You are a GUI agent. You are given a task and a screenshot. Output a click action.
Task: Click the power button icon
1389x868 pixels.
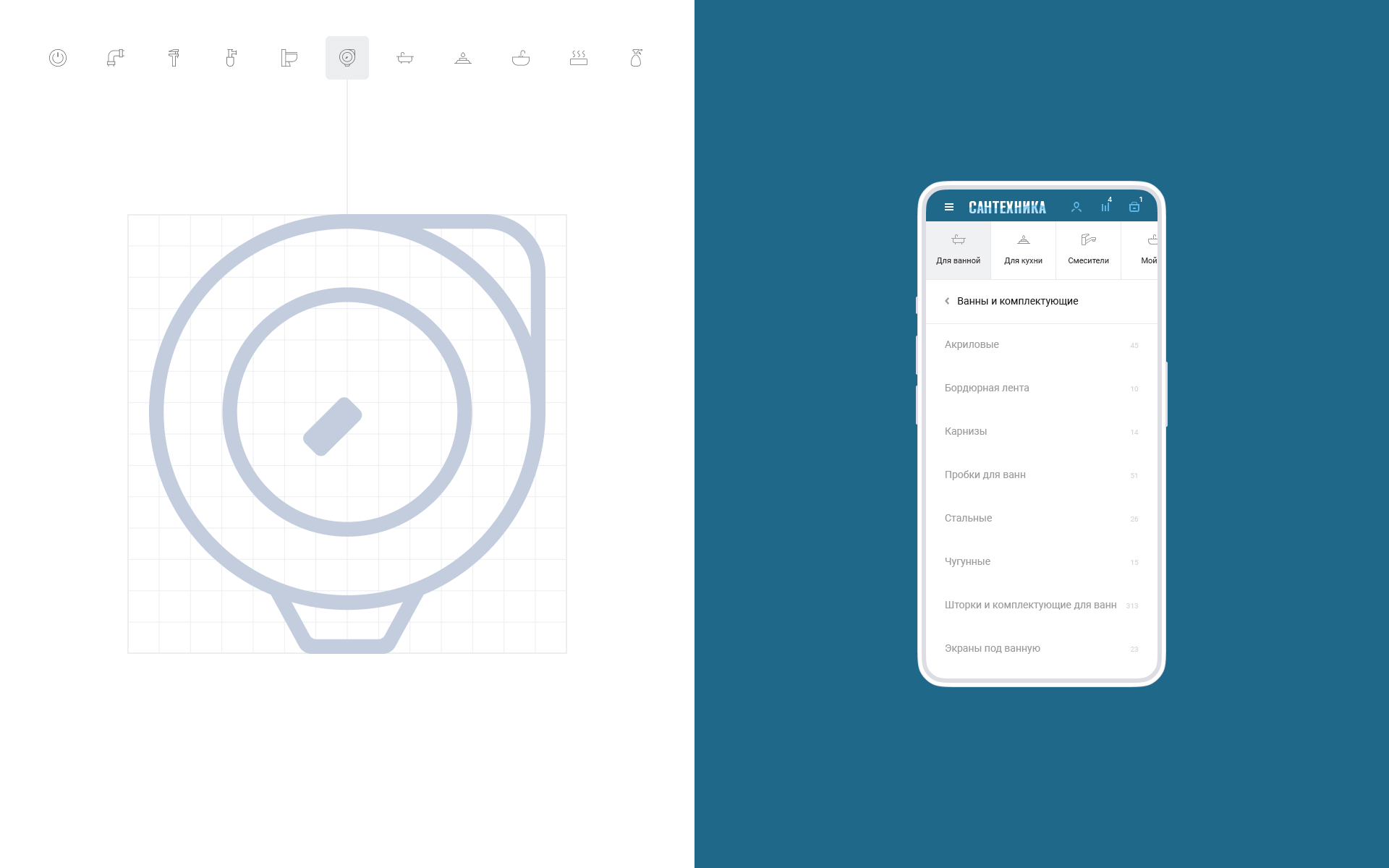click(x=58, y=58)
